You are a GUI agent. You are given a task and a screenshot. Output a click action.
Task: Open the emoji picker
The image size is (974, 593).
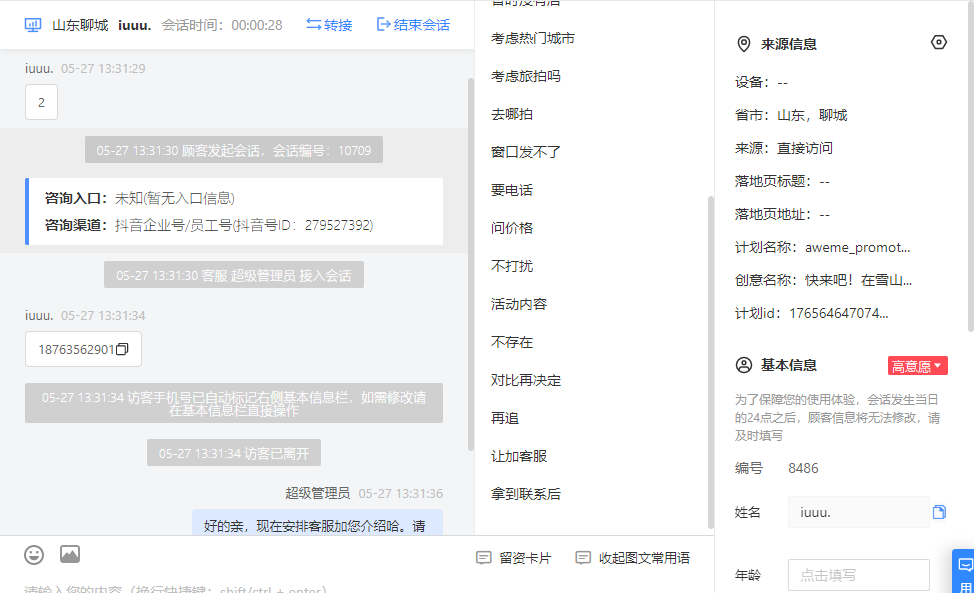tap(34, 555)
